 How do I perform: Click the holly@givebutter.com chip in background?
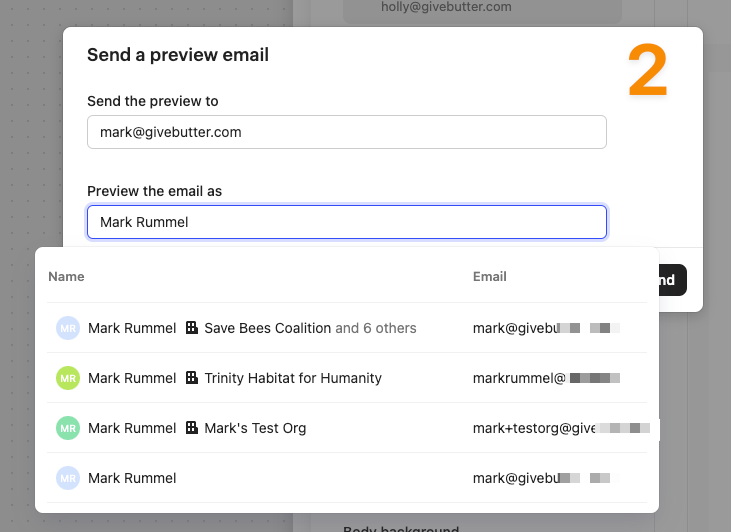pos(446,7)
